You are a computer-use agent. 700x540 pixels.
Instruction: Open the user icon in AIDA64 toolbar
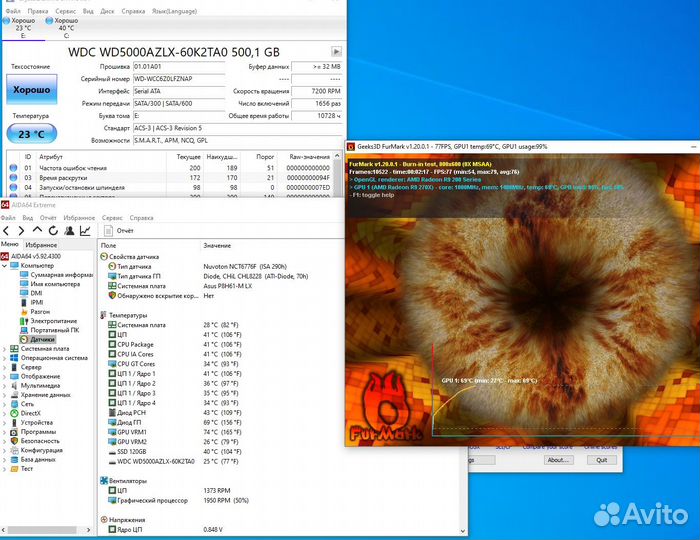coord(69,231)
